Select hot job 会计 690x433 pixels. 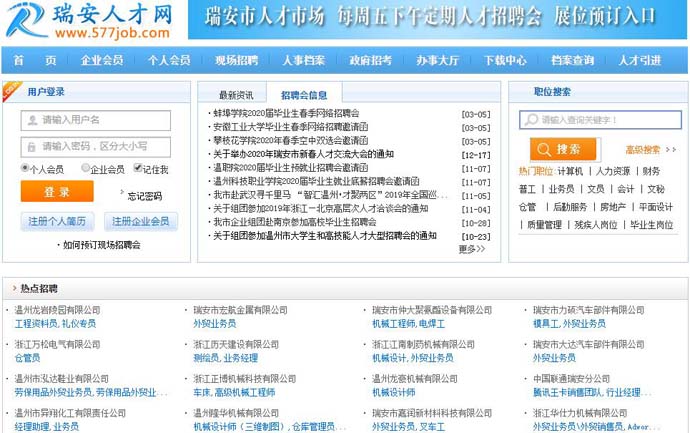(626, 189)
